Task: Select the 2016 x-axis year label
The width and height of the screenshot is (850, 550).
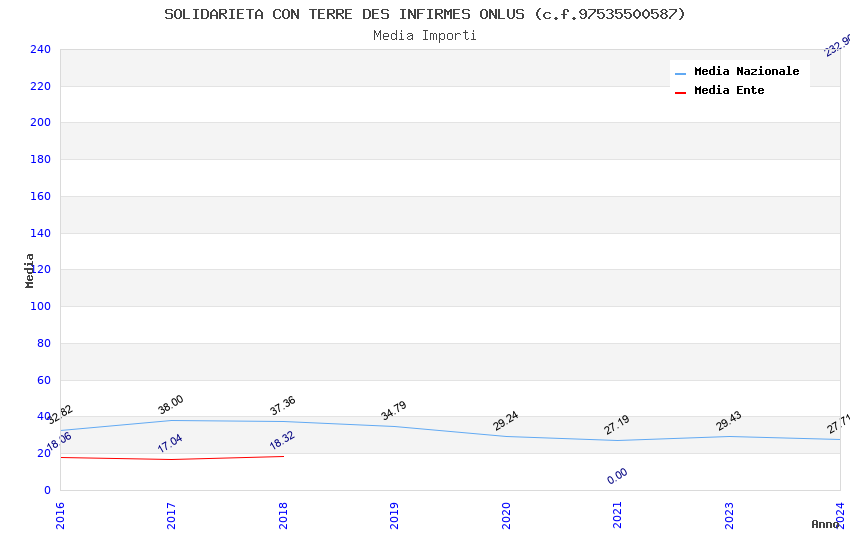Action: tap(60, 515)
